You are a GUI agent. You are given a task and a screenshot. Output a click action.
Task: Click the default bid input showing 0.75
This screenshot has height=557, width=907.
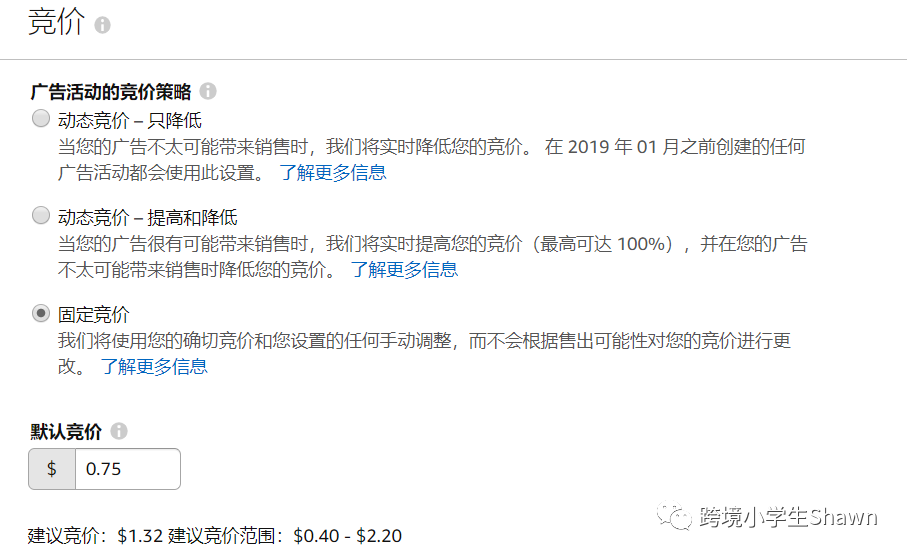[127, 469]
